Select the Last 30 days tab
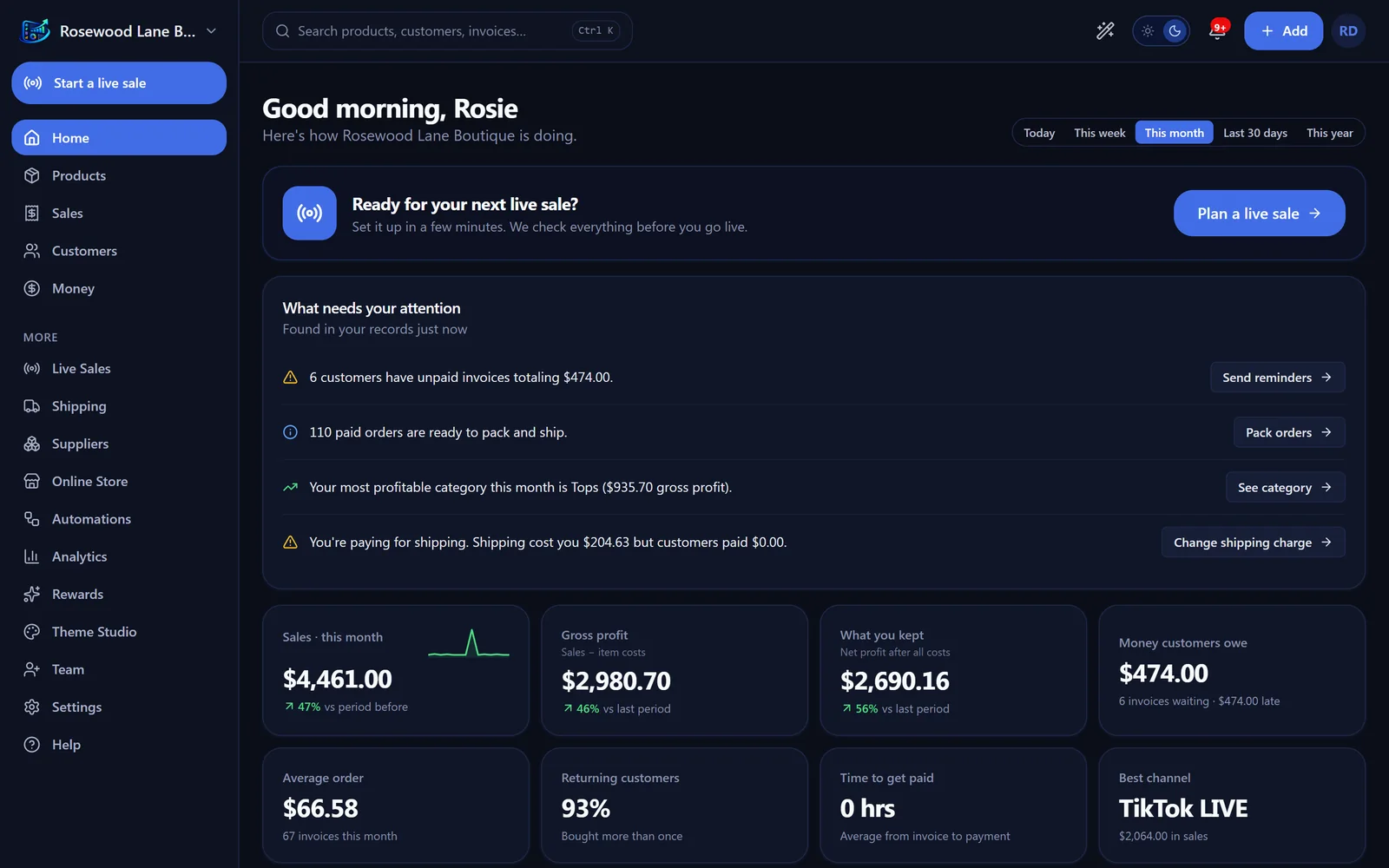The height and width of the screenshot is (868, 1389). pyautogui.click(x=1255, y=133)
